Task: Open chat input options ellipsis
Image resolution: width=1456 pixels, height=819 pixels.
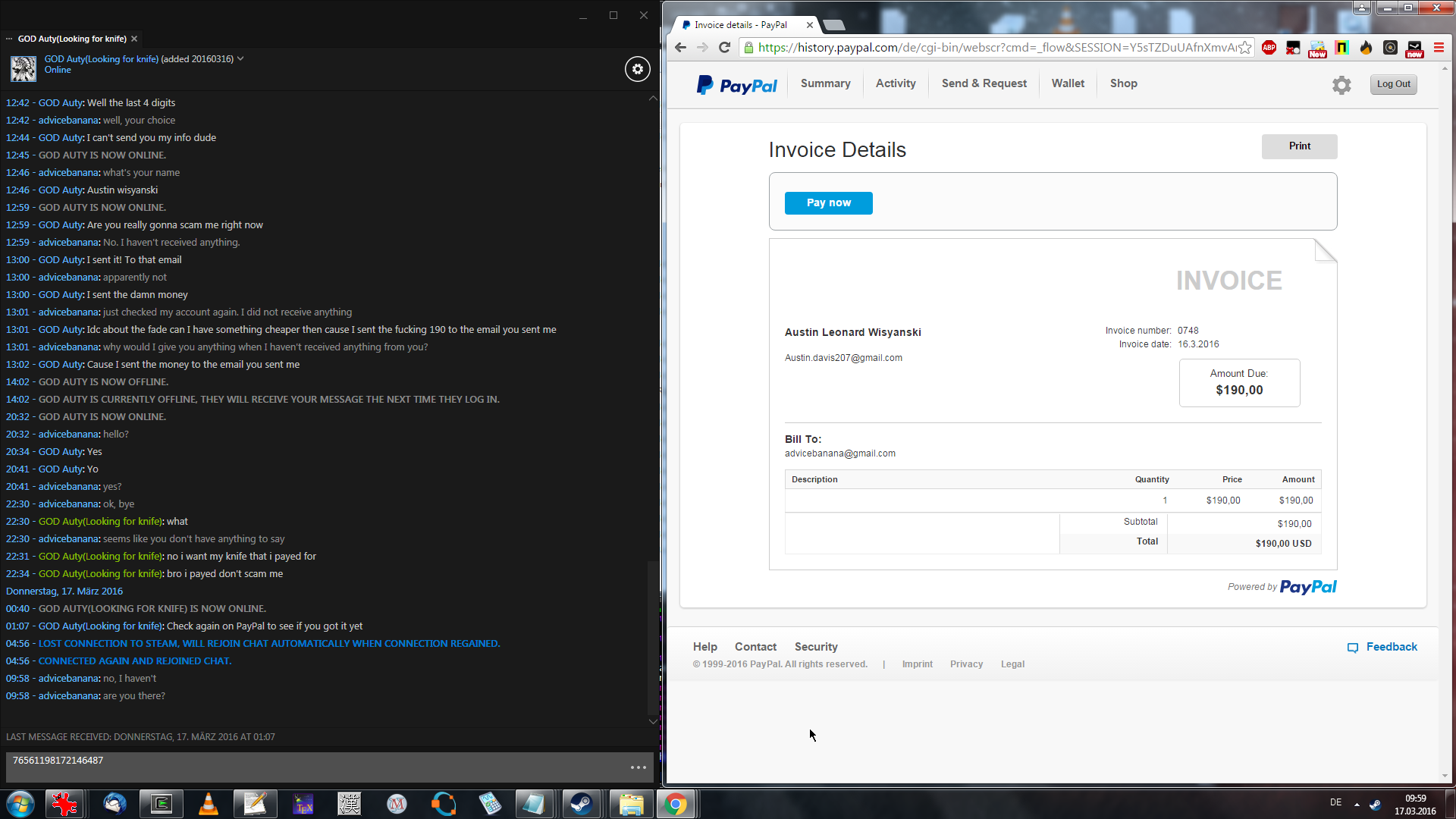Action: pyautogui.click(x=638, y=767)
